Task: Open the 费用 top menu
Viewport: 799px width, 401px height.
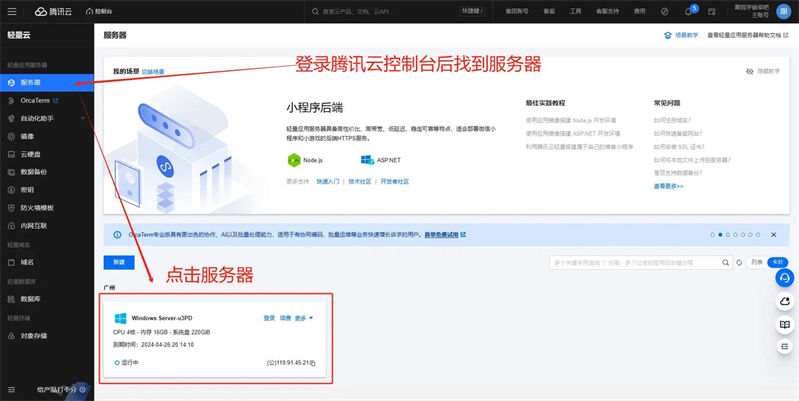Action: point(639,11)
